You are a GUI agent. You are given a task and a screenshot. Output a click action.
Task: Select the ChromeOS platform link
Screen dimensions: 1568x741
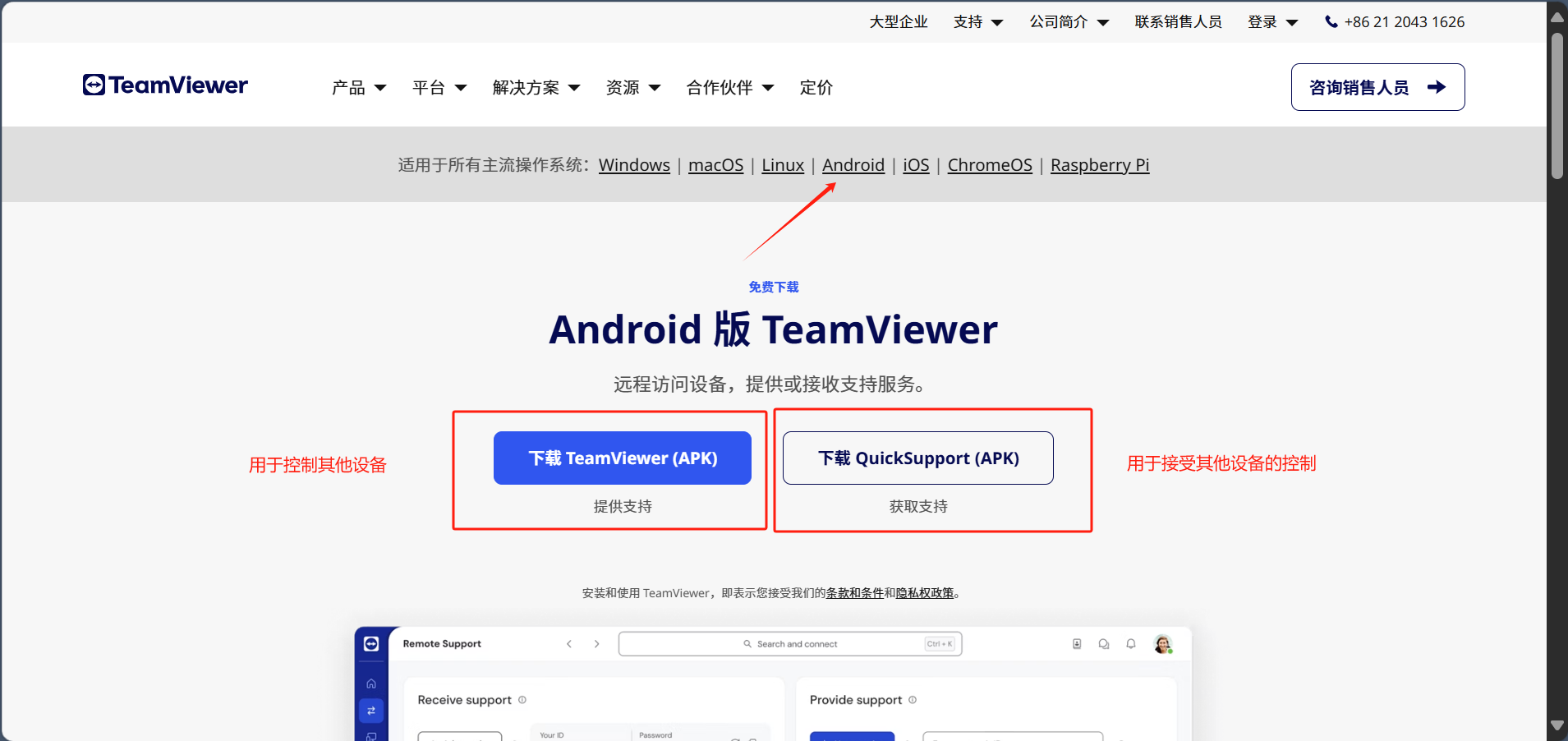990,165
